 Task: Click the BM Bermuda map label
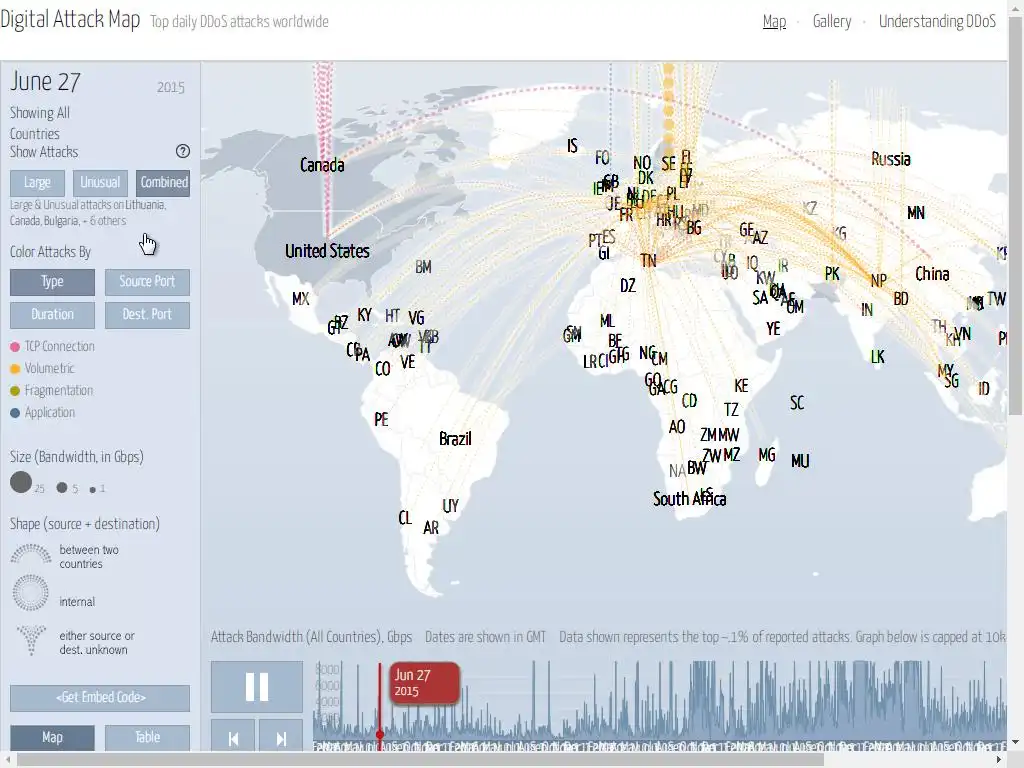[423, 267]
